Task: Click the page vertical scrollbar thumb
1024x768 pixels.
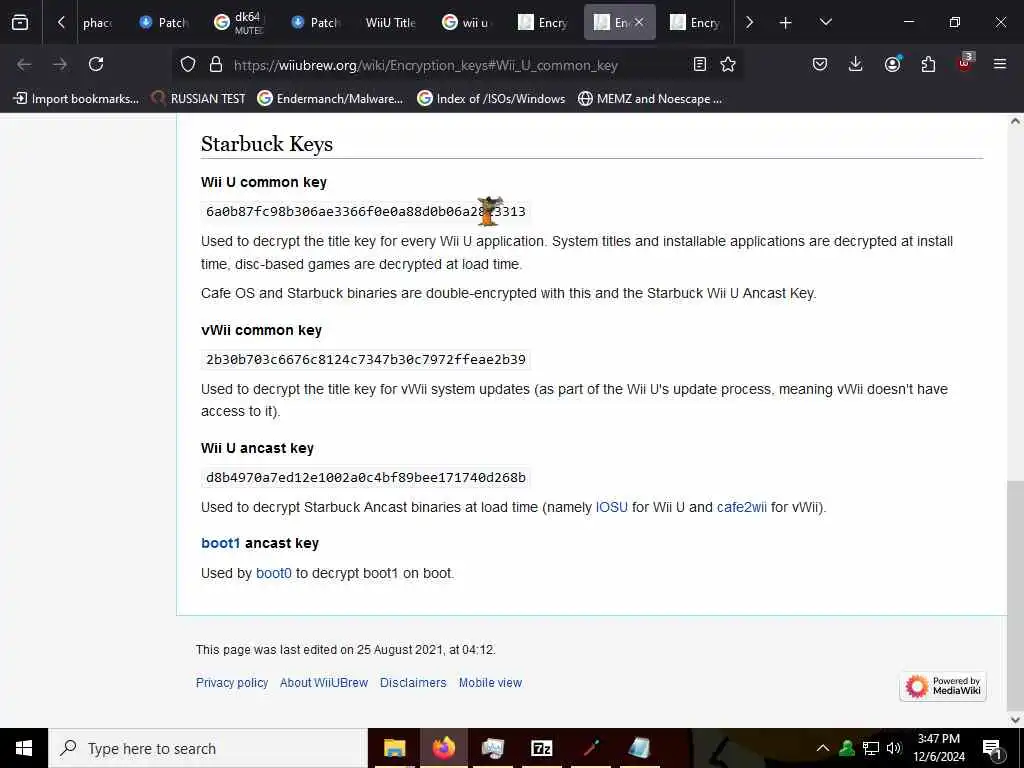Action: pyautogui.click(x=1015, y=594)
